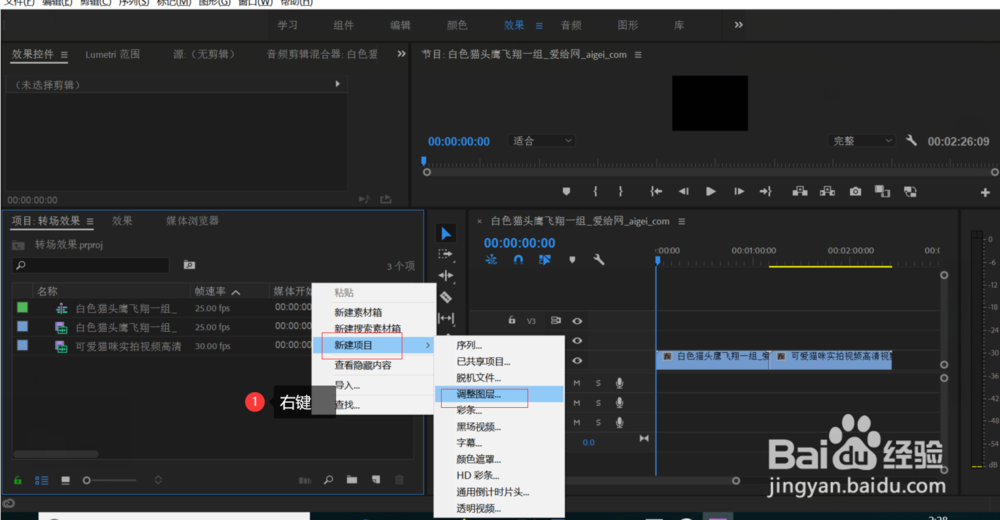Open playback resolution dropdown 完整

click(862, 141)
